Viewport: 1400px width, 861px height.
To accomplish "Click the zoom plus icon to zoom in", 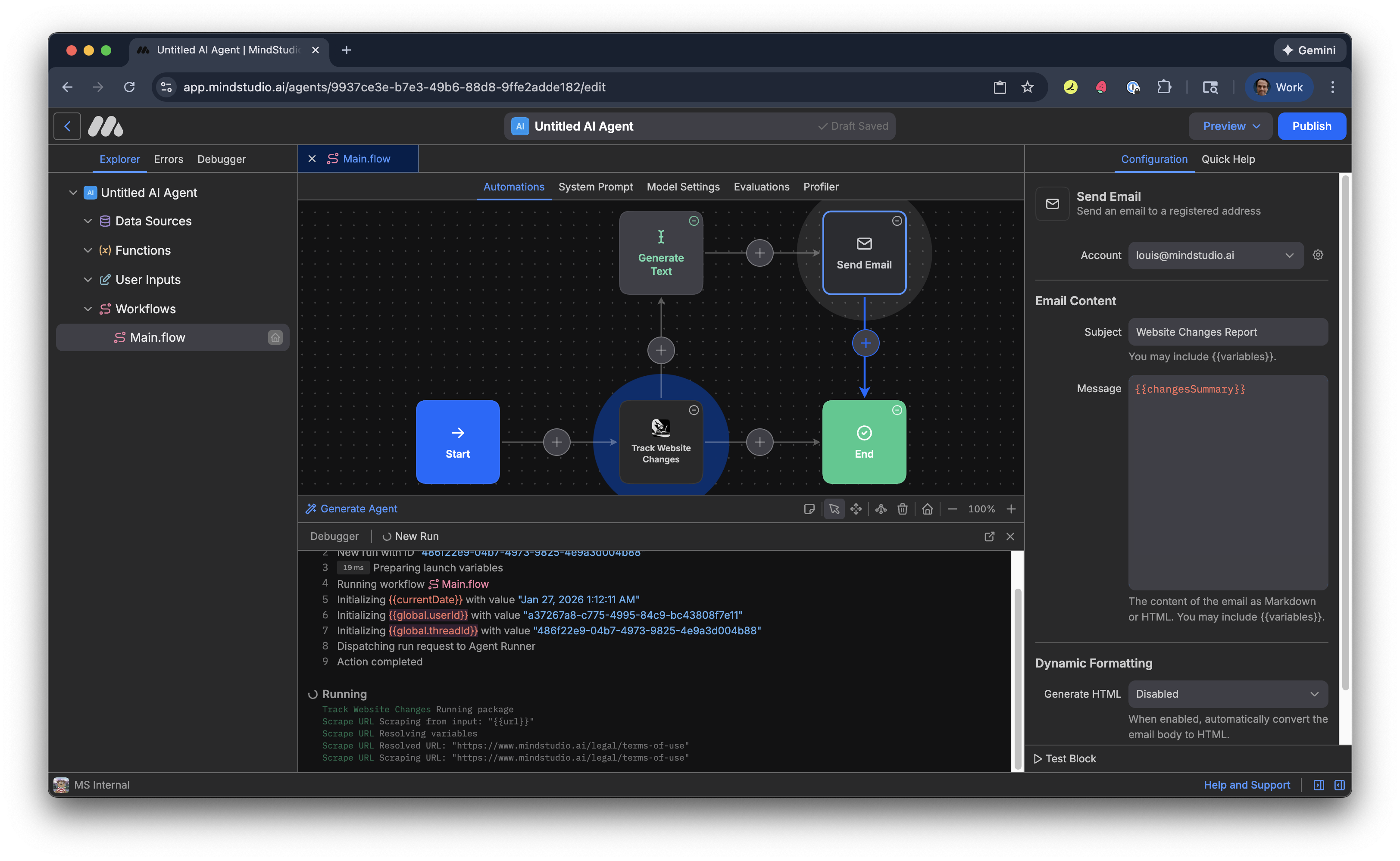I will (1012, 508).
